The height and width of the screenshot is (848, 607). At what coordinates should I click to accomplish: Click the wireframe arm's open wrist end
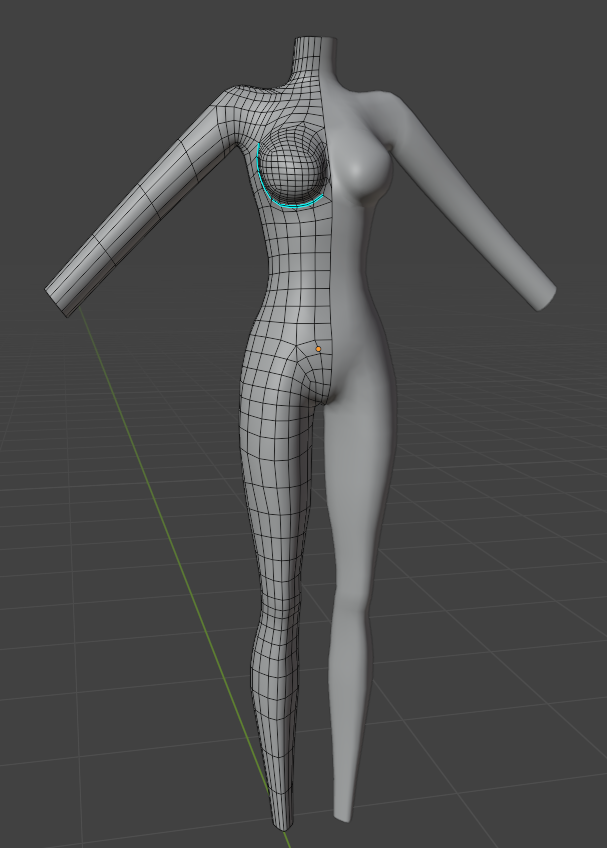[59, 298]
